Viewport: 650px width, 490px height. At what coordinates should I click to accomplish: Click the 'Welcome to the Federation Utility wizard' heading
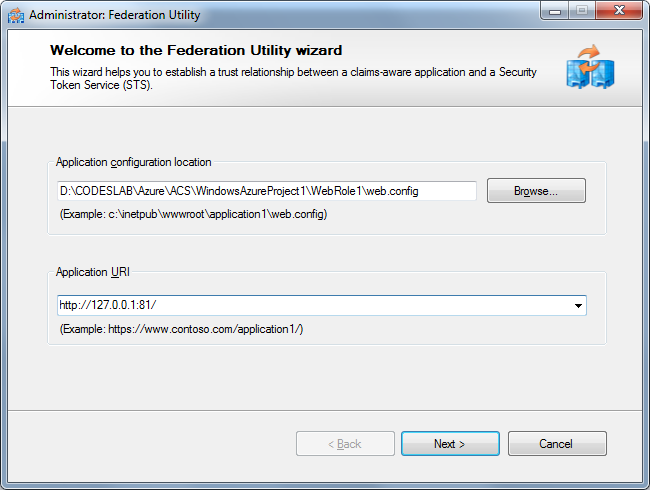tap(196, 50)
